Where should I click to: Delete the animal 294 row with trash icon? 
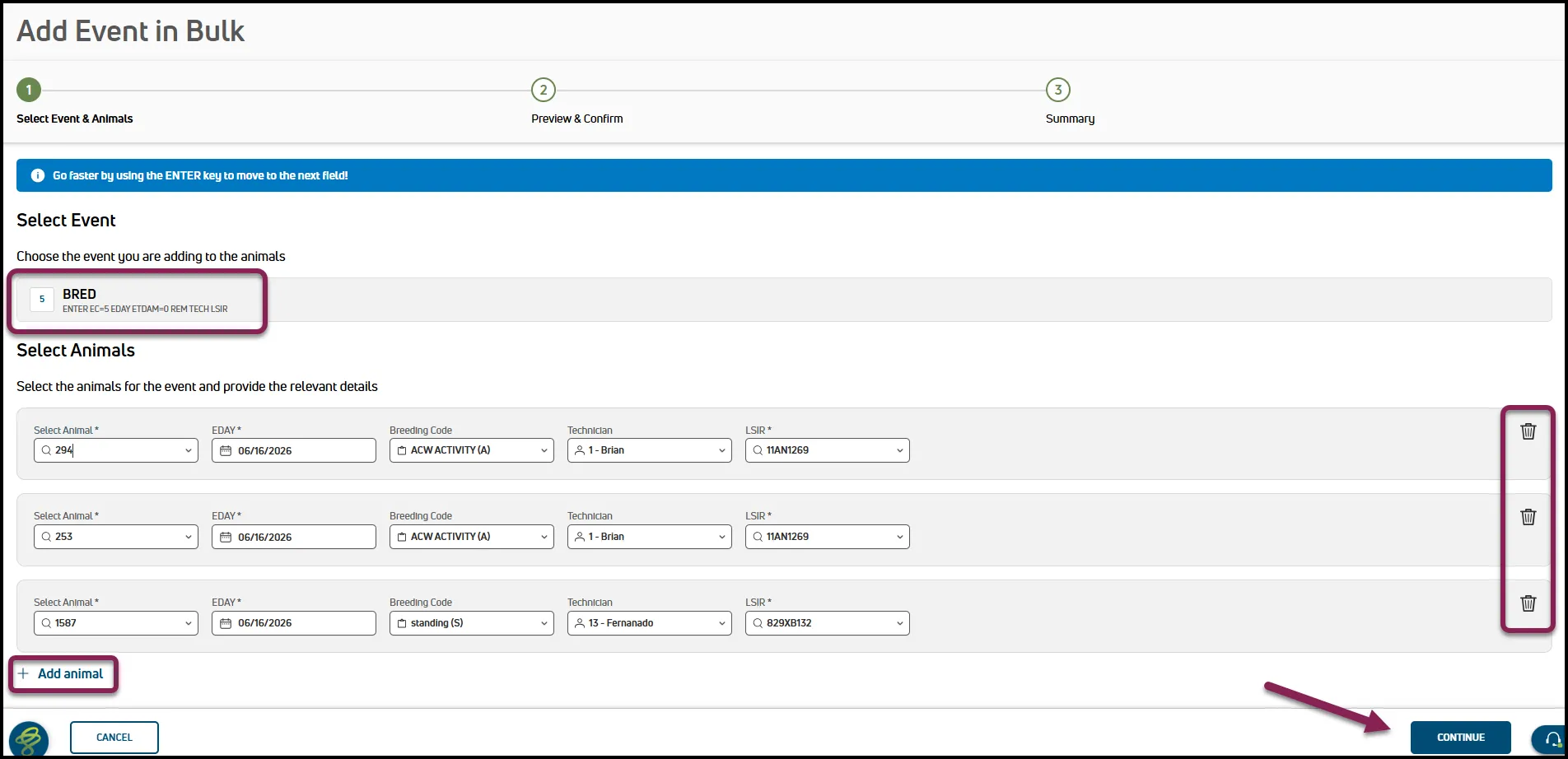(x=1528, y=431)
